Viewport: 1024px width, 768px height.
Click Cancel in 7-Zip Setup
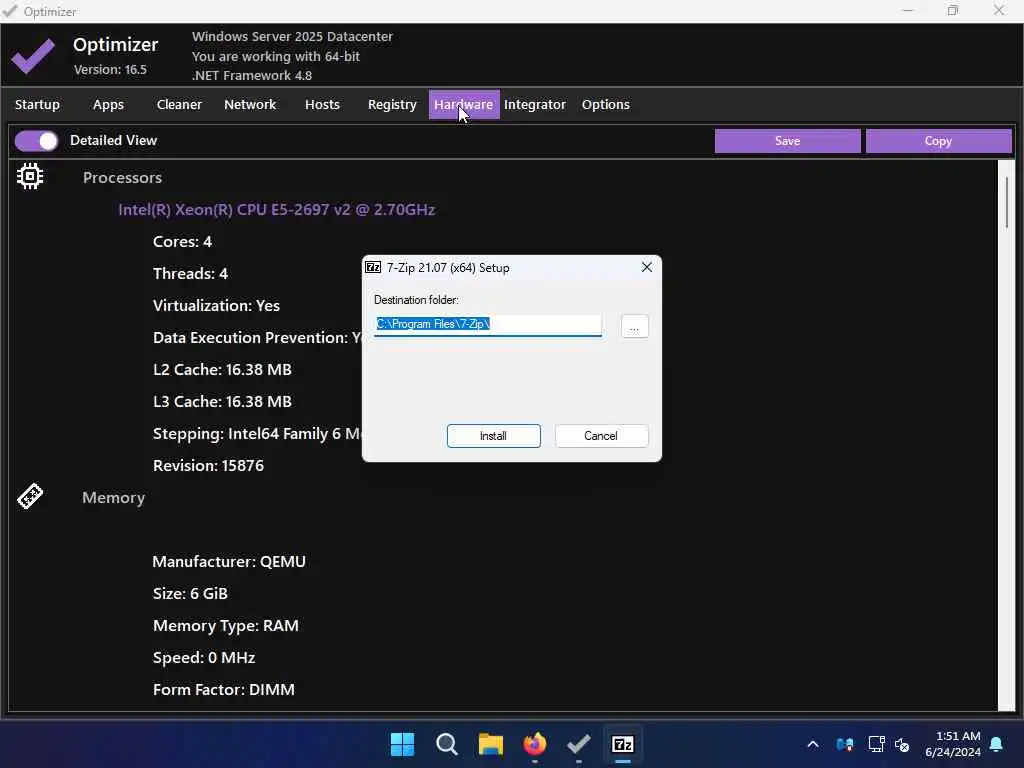(x=601, y=436)
